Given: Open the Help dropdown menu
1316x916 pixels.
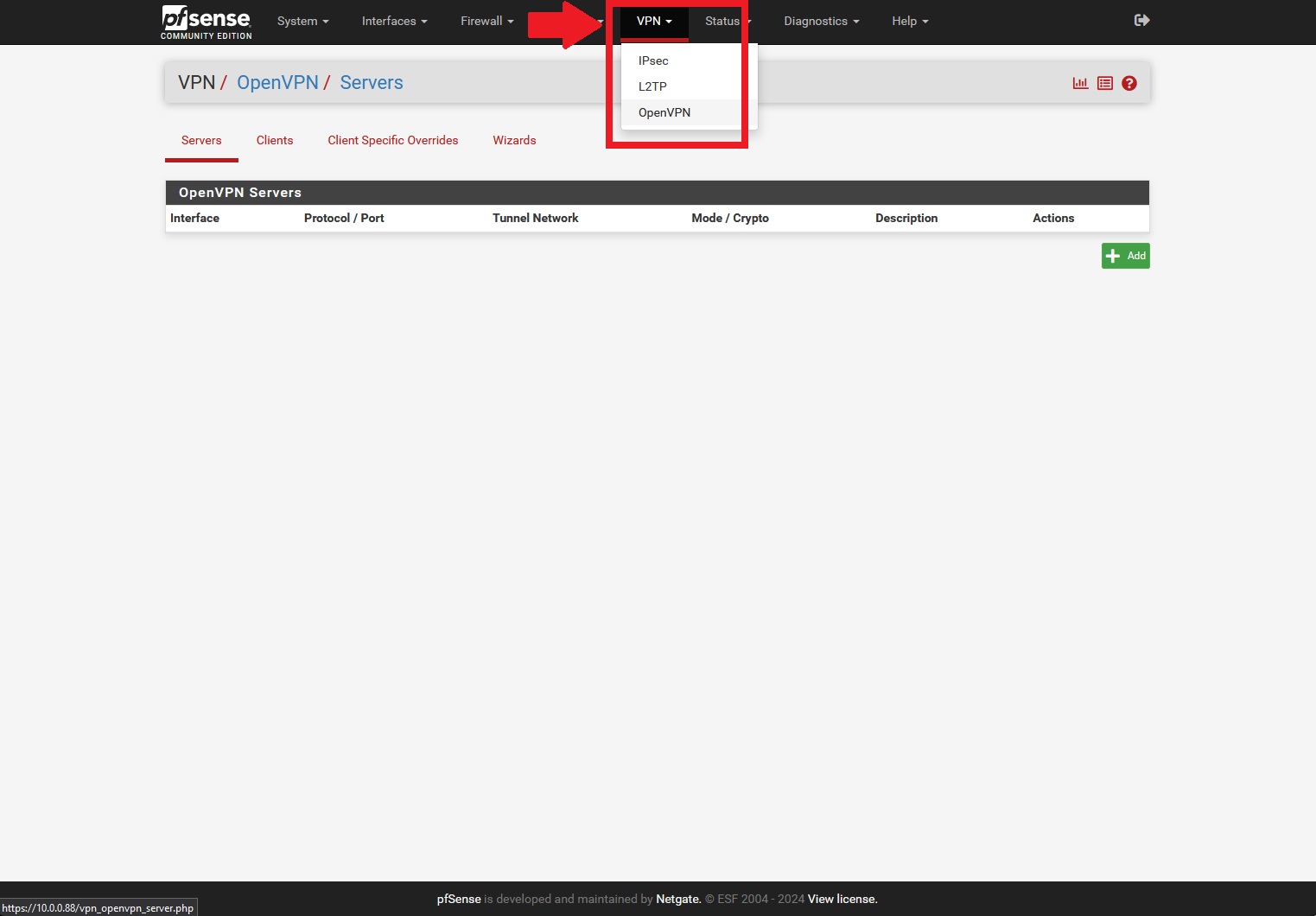Looking at the screenshot, I should point(910,21).
